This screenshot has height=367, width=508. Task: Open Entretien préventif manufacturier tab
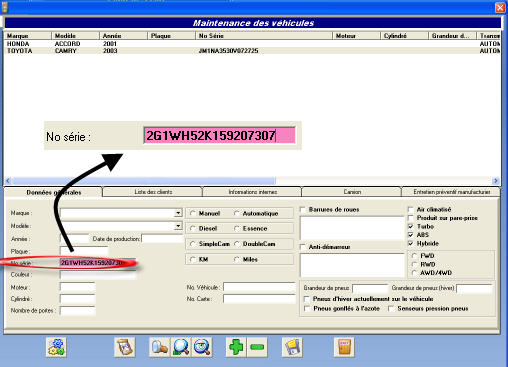(x=451, y=192)
